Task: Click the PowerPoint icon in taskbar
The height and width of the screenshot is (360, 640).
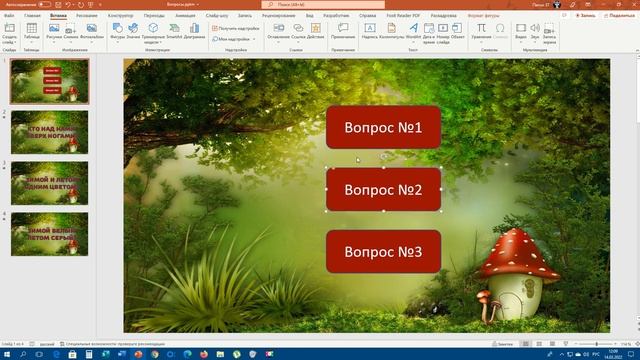Action: (x=138, y=354)
